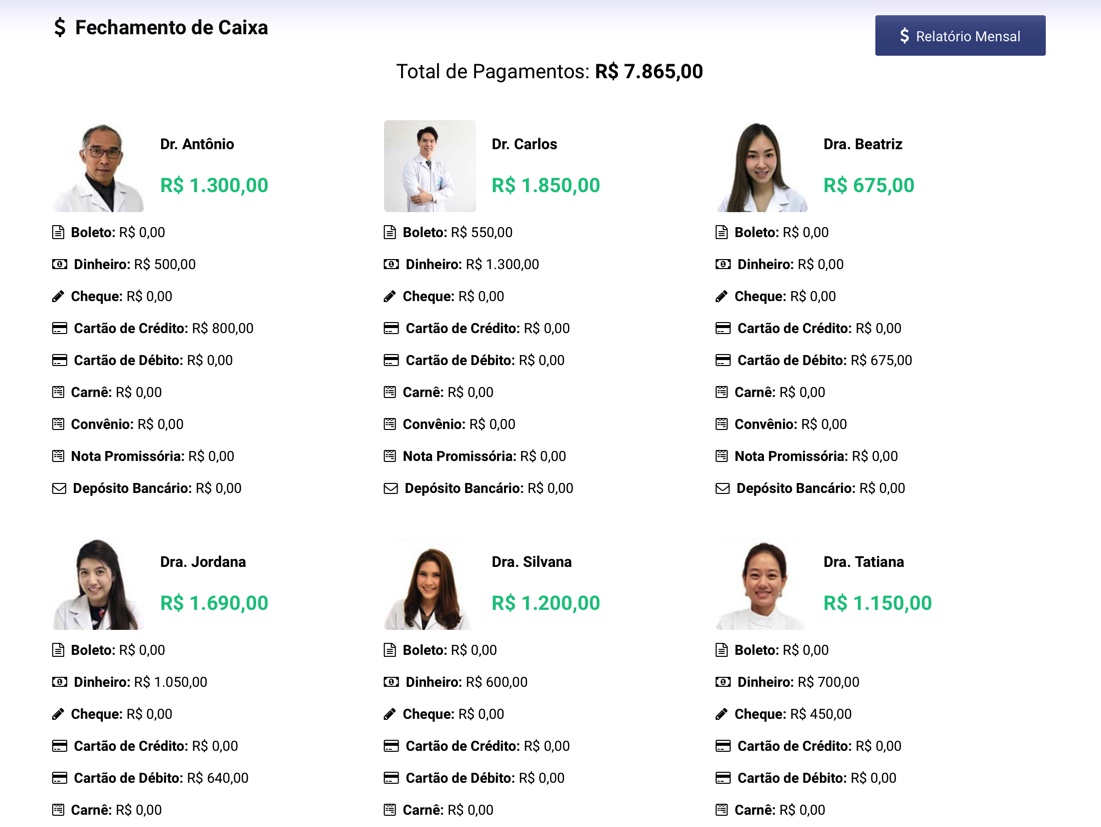Click Dra. Beatriz's Cartão de Débito card icon
The height and width of the screenshot is (827, 1101).
click(723, 360)
